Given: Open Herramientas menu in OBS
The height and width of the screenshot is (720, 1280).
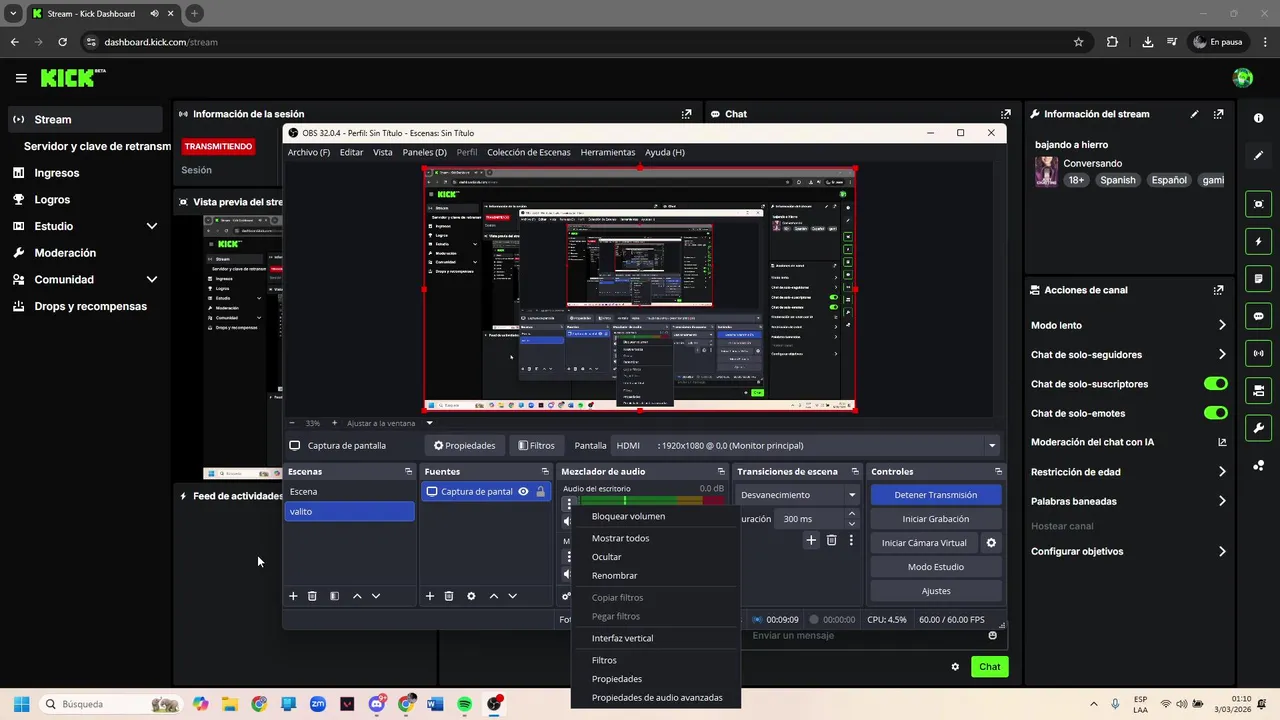Looking at the screenshot, I should pyautogui.click(x=607, y=152).
